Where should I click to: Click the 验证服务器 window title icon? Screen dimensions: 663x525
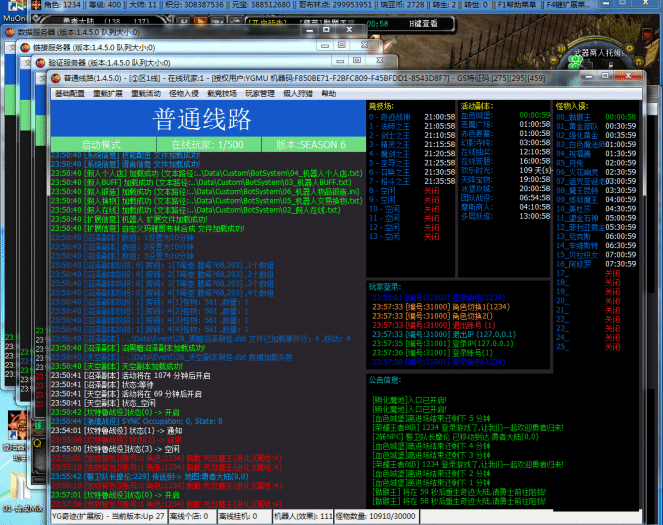coord(40,62)
